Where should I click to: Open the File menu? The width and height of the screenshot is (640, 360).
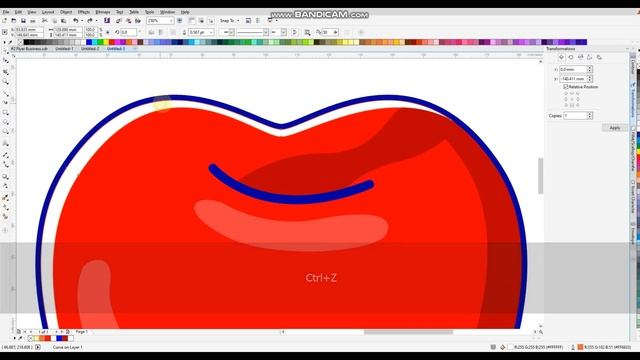pyautogui.click(x=6, y=12)
